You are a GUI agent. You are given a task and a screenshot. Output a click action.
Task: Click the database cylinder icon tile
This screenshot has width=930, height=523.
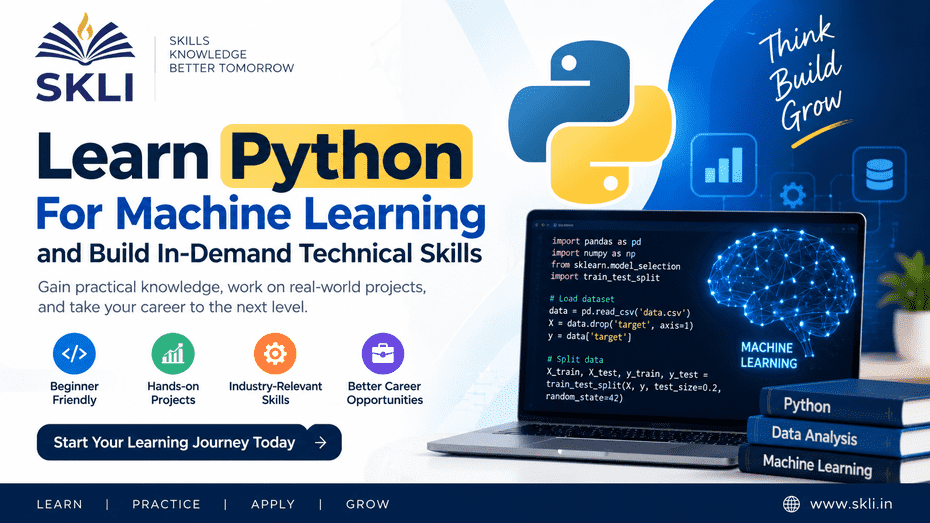coord(879,174)
